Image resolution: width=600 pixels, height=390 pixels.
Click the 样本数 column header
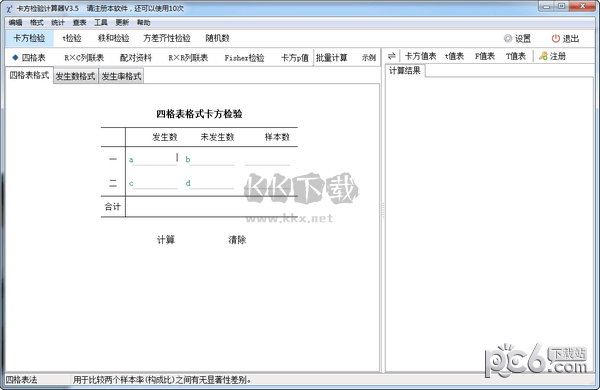[x=277, y=137]
